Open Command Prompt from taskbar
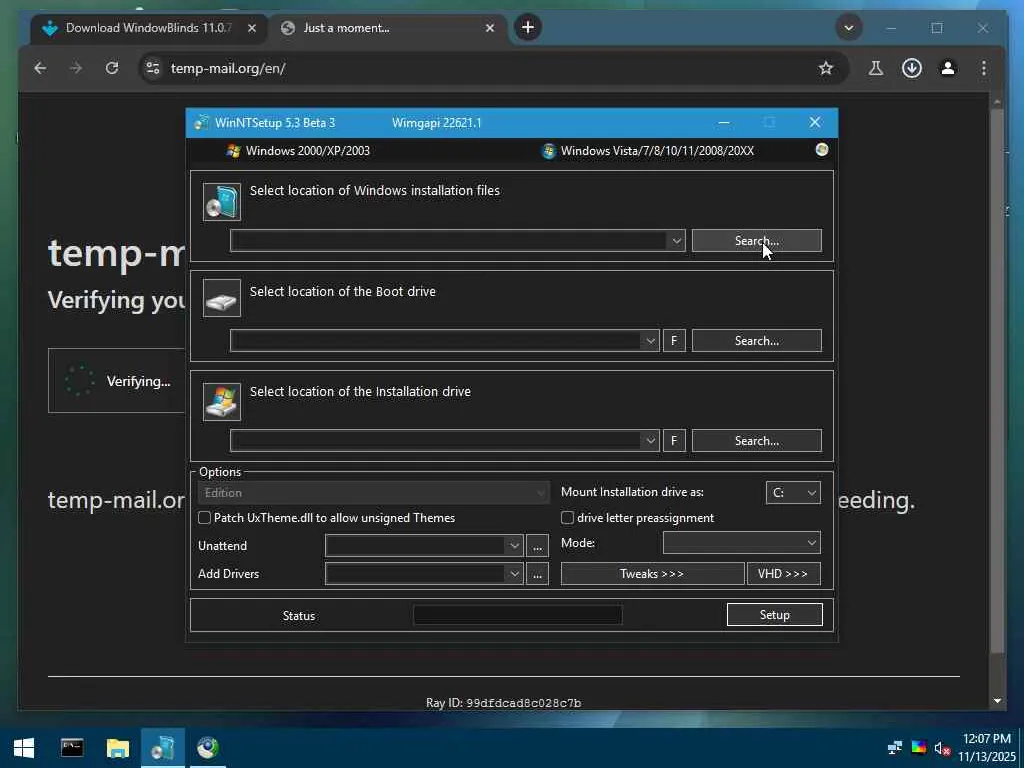 (72, 748)
